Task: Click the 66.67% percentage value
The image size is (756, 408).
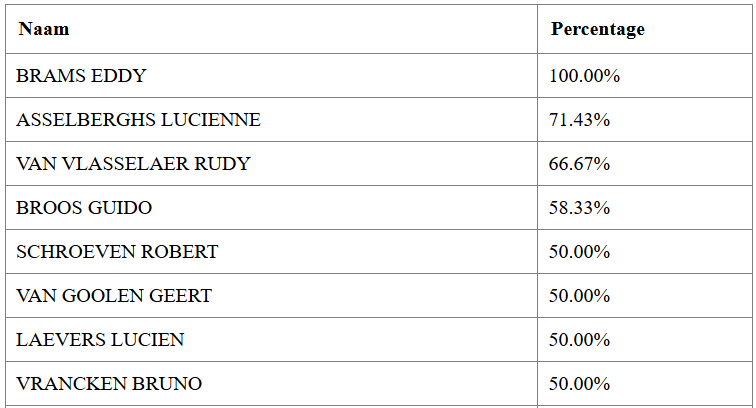Action: [579, 163]
